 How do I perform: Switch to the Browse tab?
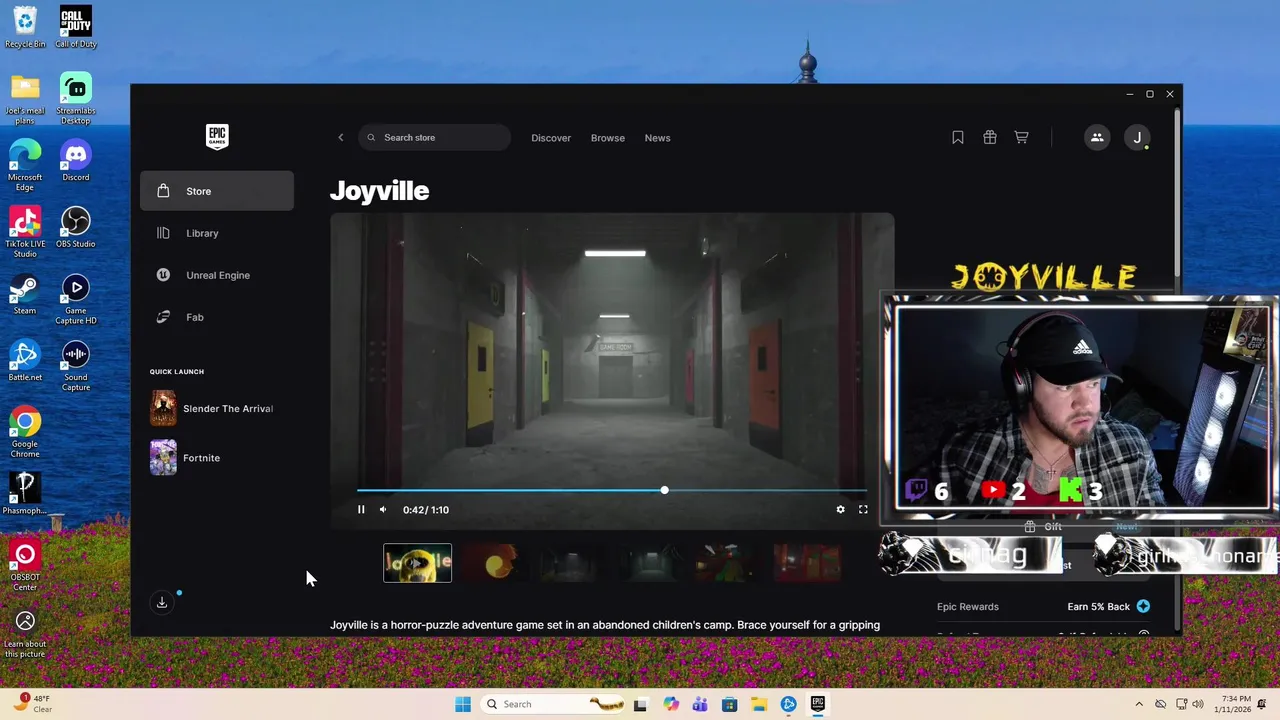pos(608,138)
